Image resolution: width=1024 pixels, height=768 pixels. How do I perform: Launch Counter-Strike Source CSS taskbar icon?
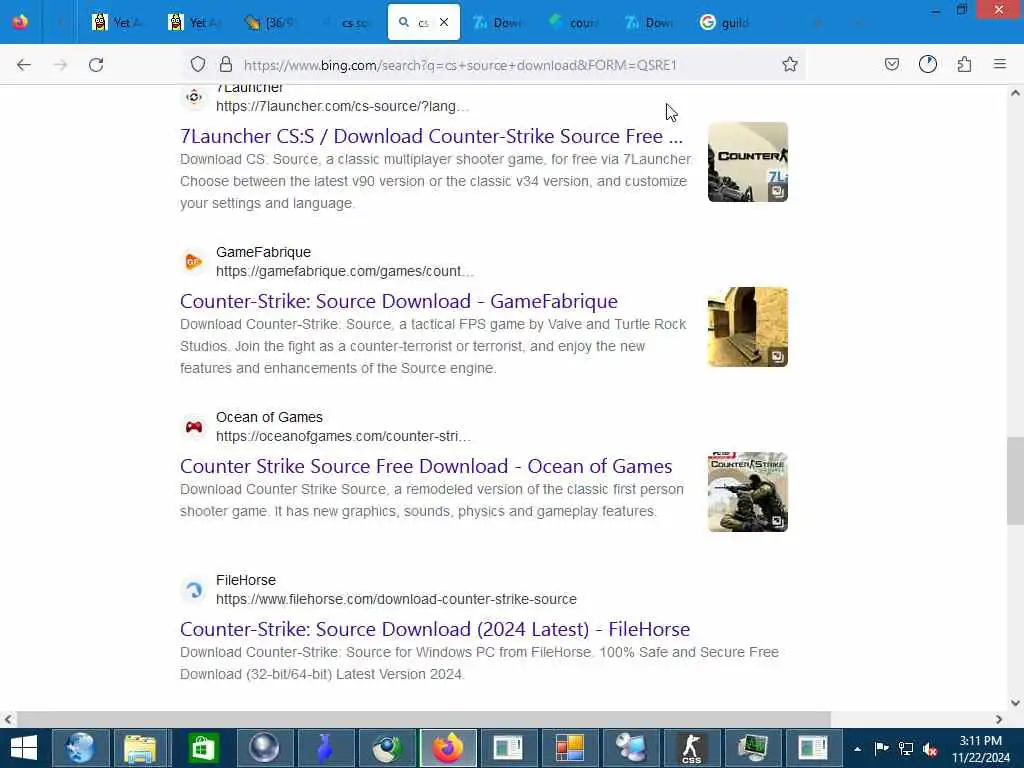[692, 748]
